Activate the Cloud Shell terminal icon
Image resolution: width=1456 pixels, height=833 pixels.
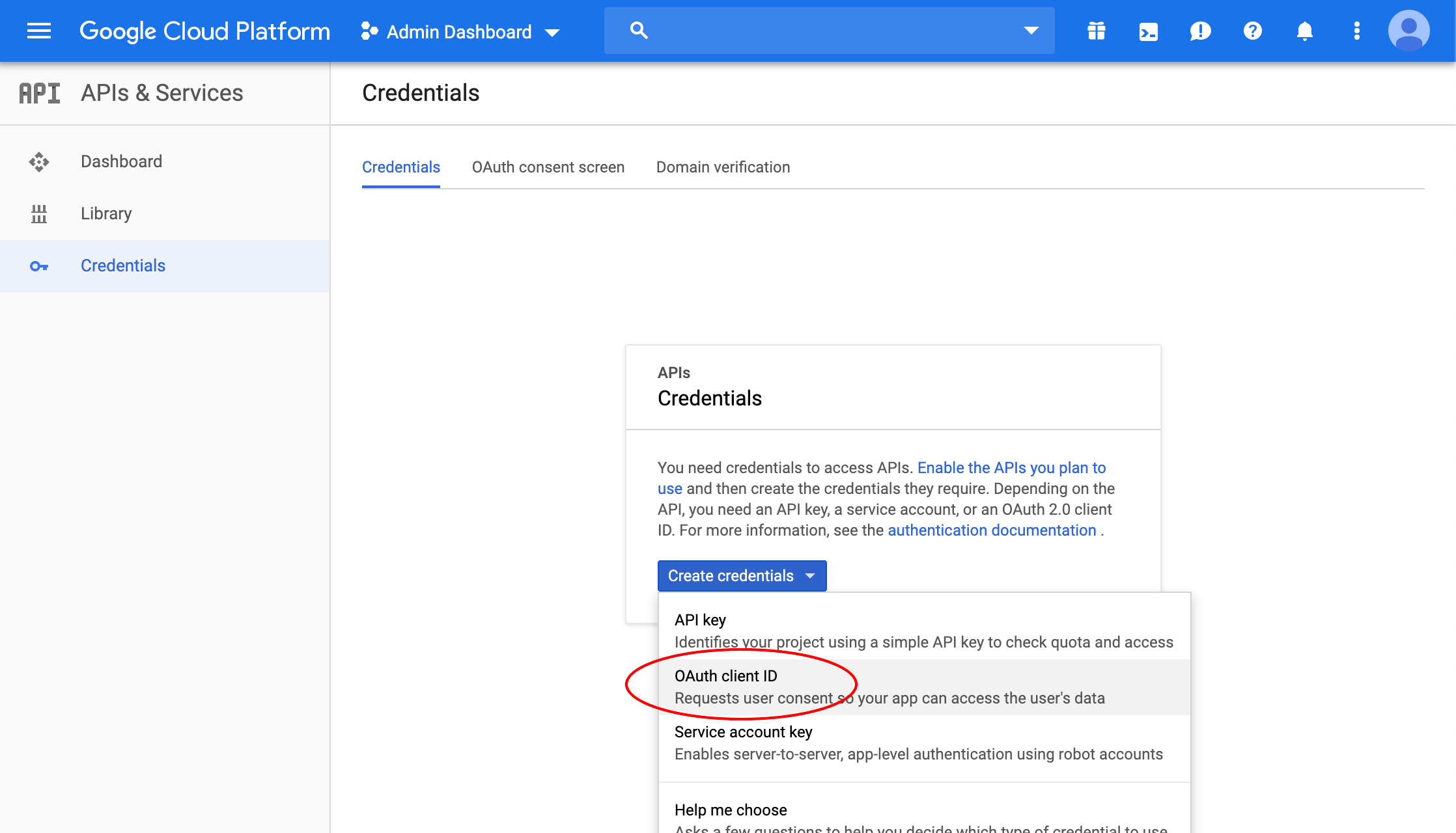[x=1148, y=31]
